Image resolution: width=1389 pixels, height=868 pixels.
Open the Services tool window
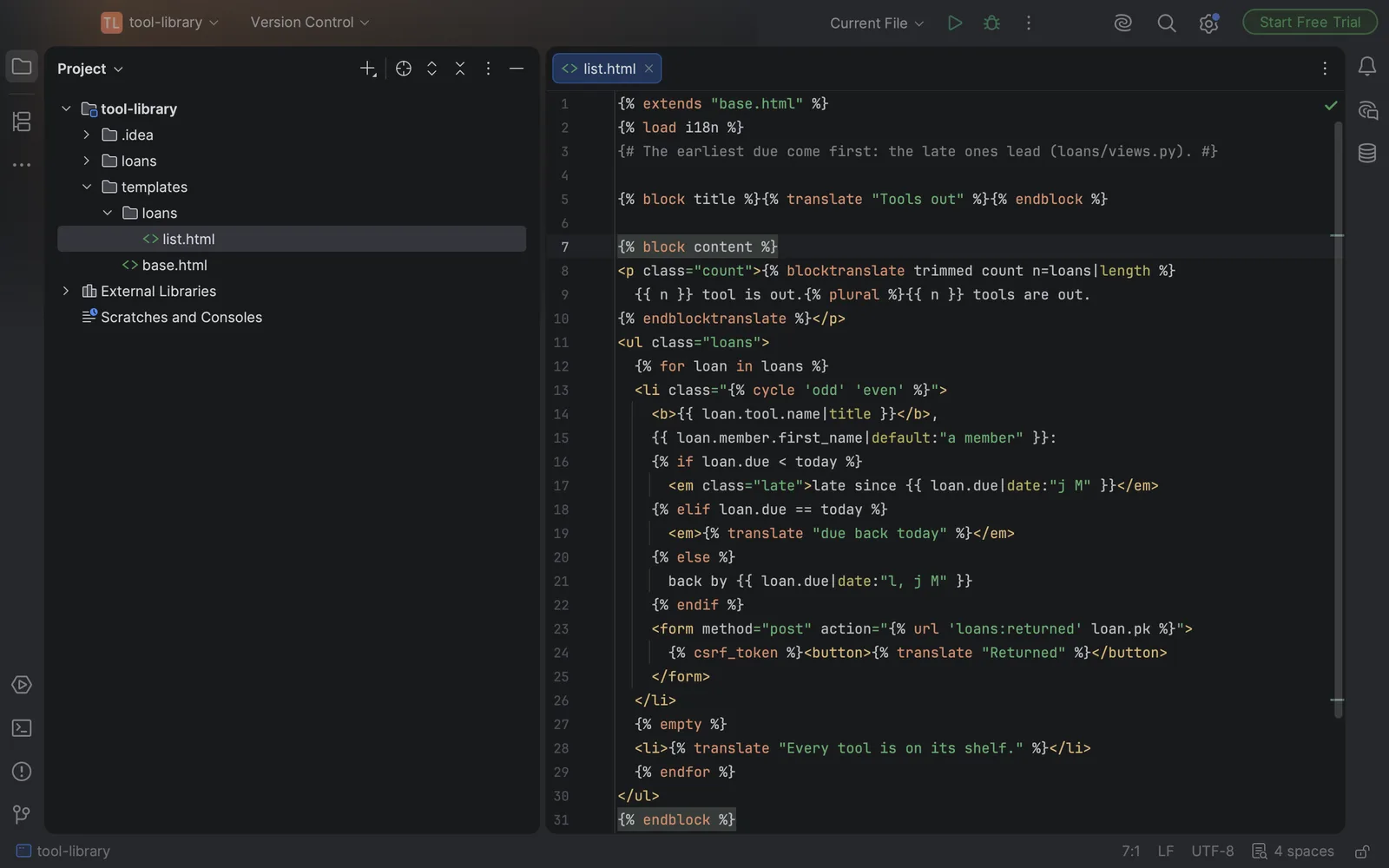pos(22,685)
